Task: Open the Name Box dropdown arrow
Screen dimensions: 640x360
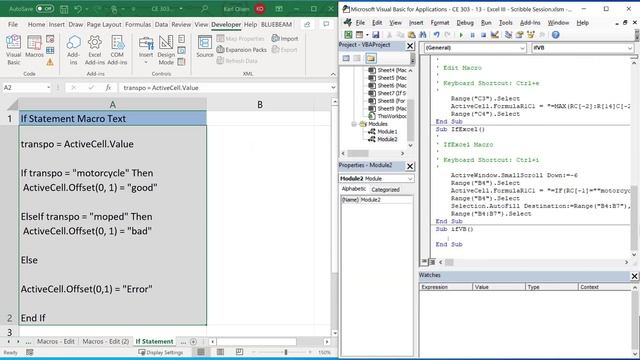Action: pyautogui.click(x=48, y=87)
